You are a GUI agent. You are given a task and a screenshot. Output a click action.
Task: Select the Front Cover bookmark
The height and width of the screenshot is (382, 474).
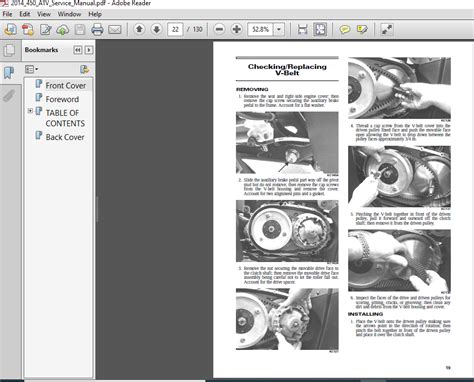click(66, 86)
